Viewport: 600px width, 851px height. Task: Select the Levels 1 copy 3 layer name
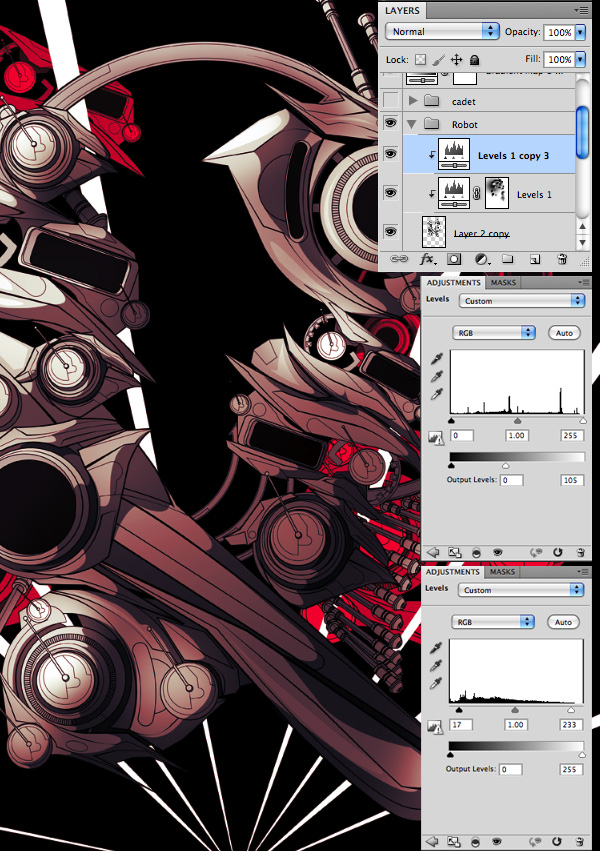pos(513,156)
